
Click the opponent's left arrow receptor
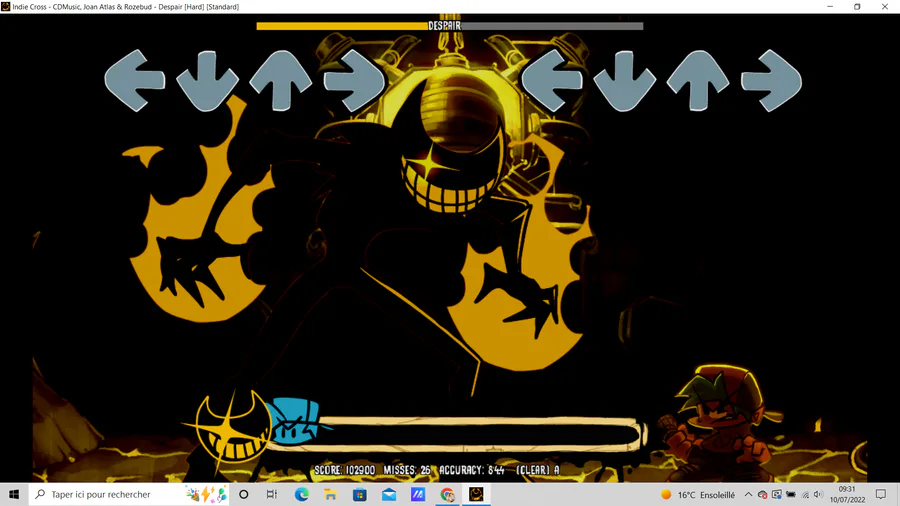point(135,80)
